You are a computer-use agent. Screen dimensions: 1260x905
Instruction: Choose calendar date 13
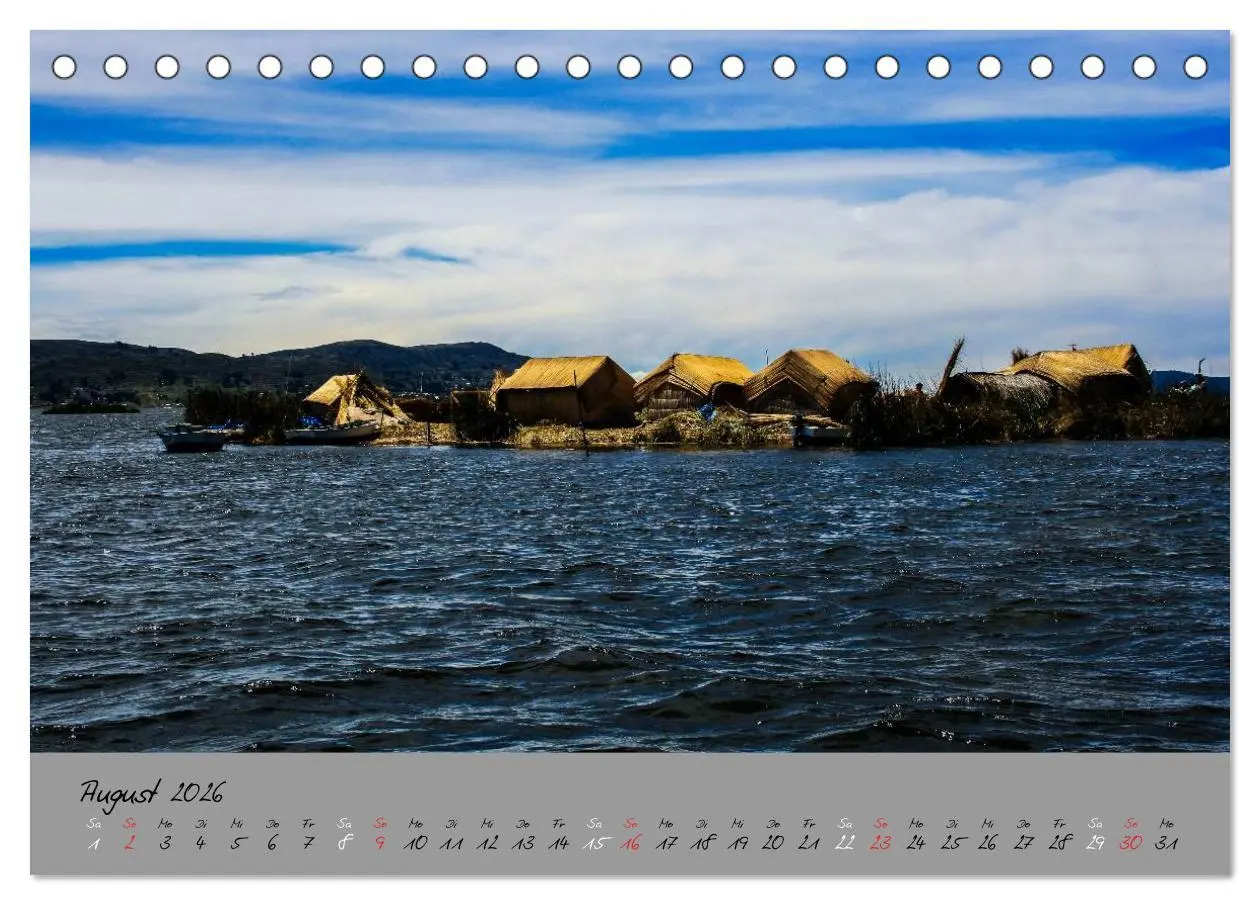[x=523, y=843]
